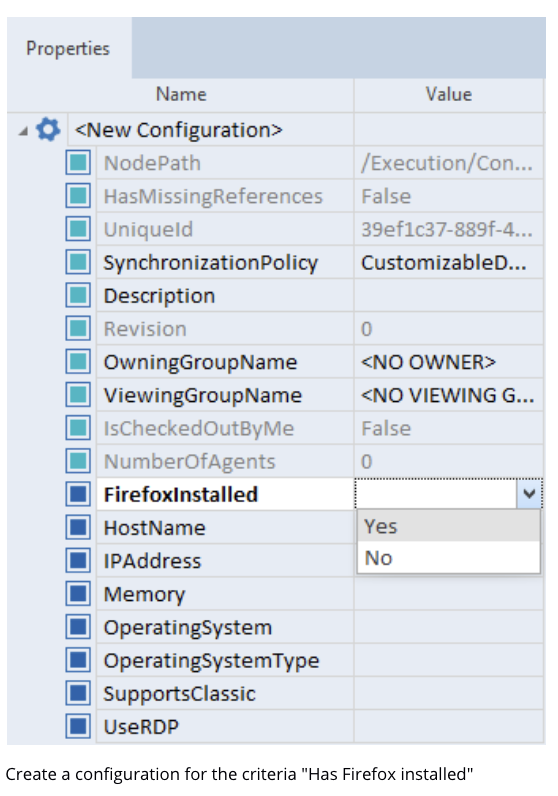
Task: Choose Yes in the FirefoxInstalled dropdown
Action: coord(448,526)
